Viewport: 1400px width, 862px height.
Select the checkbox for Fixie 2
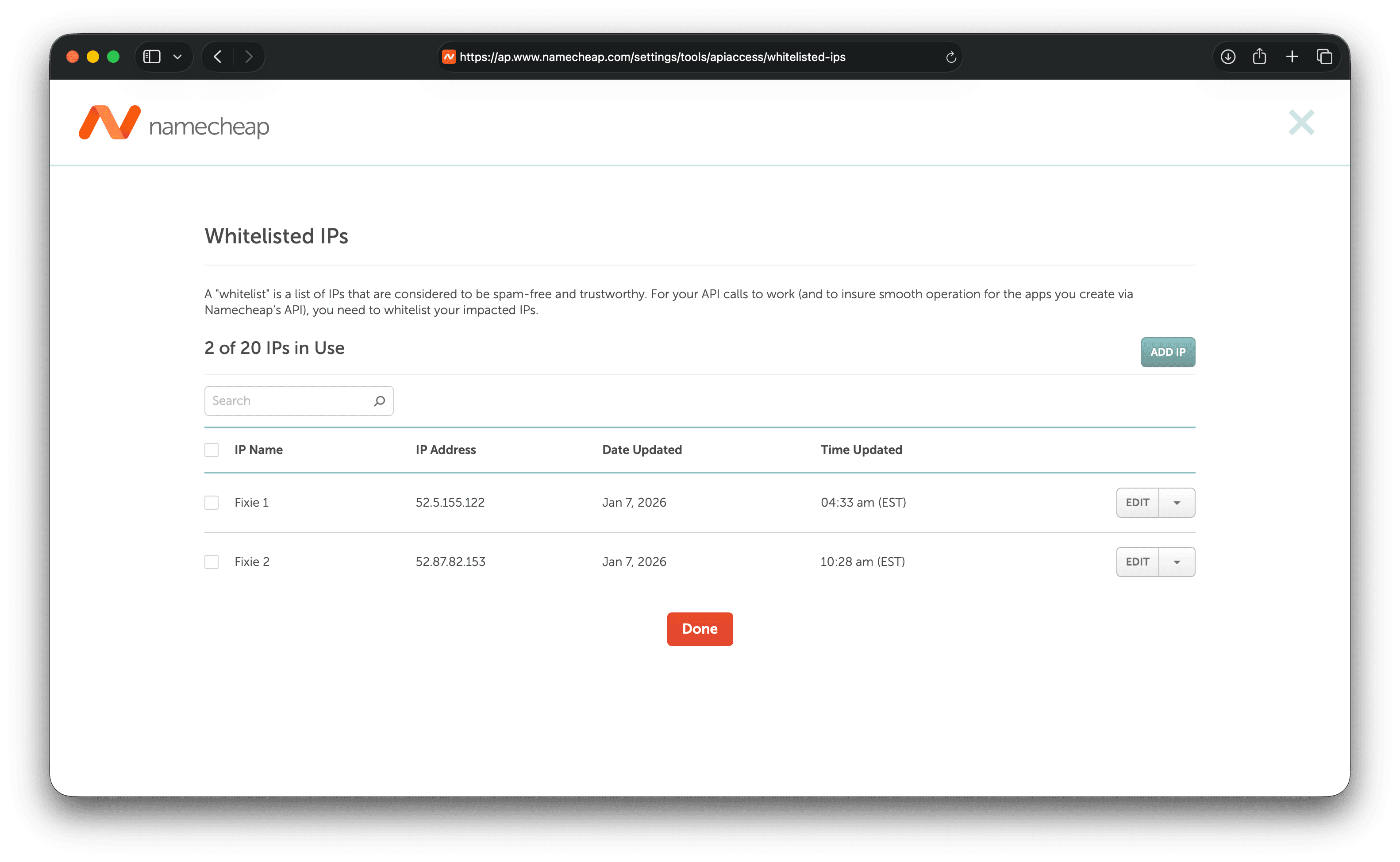[212, 562]
